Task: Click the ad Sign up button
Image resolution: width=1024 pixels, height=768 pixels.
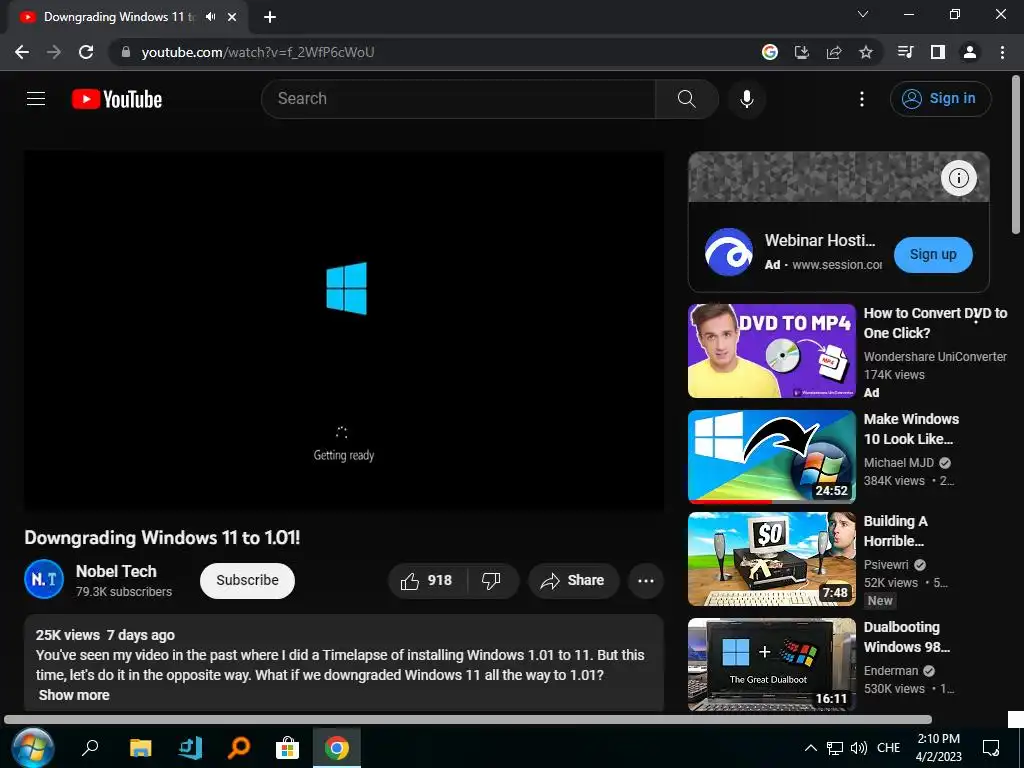Action: 933,255
